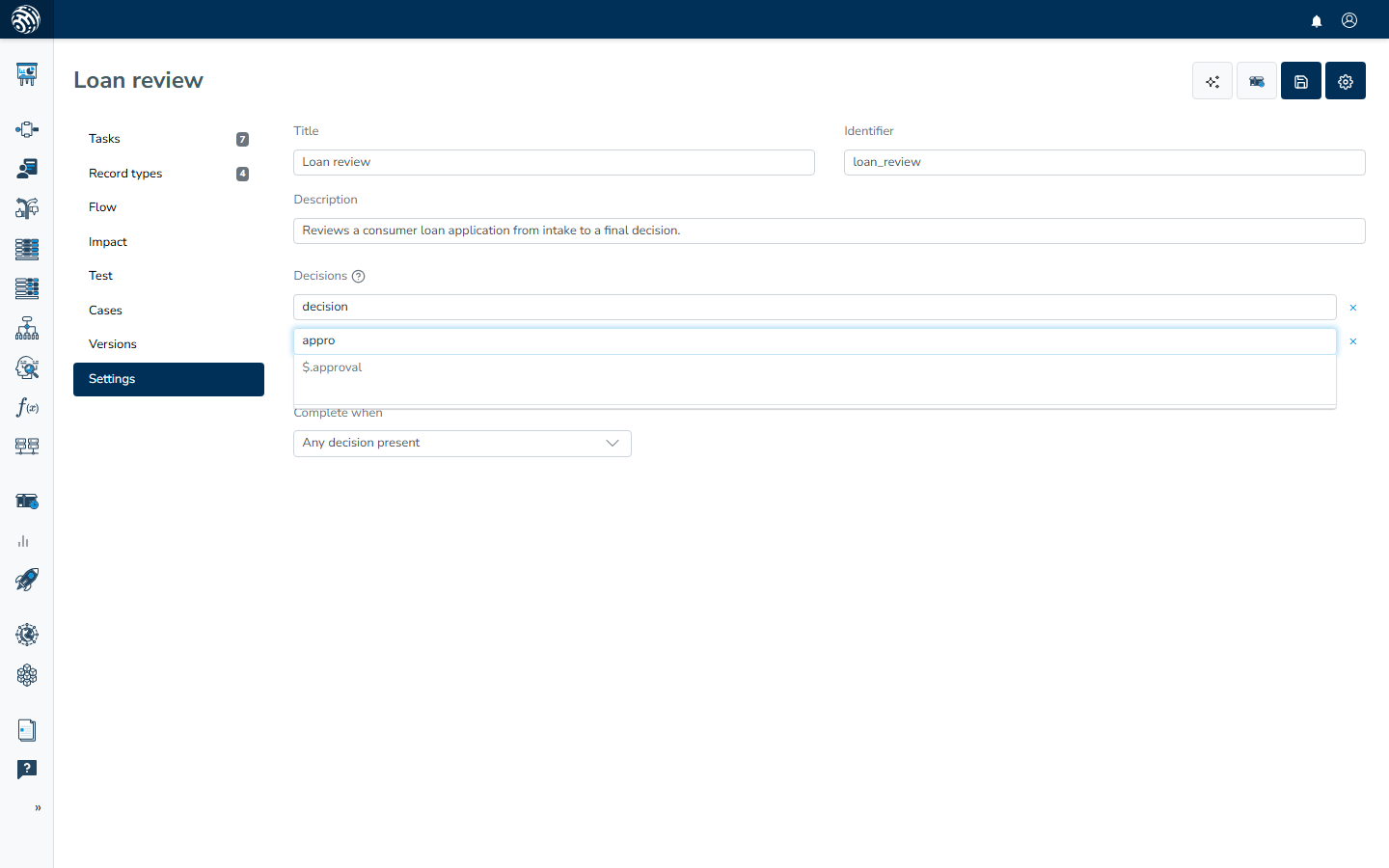Open the thumbs up/down decision sidebar icon

[27, 208]
